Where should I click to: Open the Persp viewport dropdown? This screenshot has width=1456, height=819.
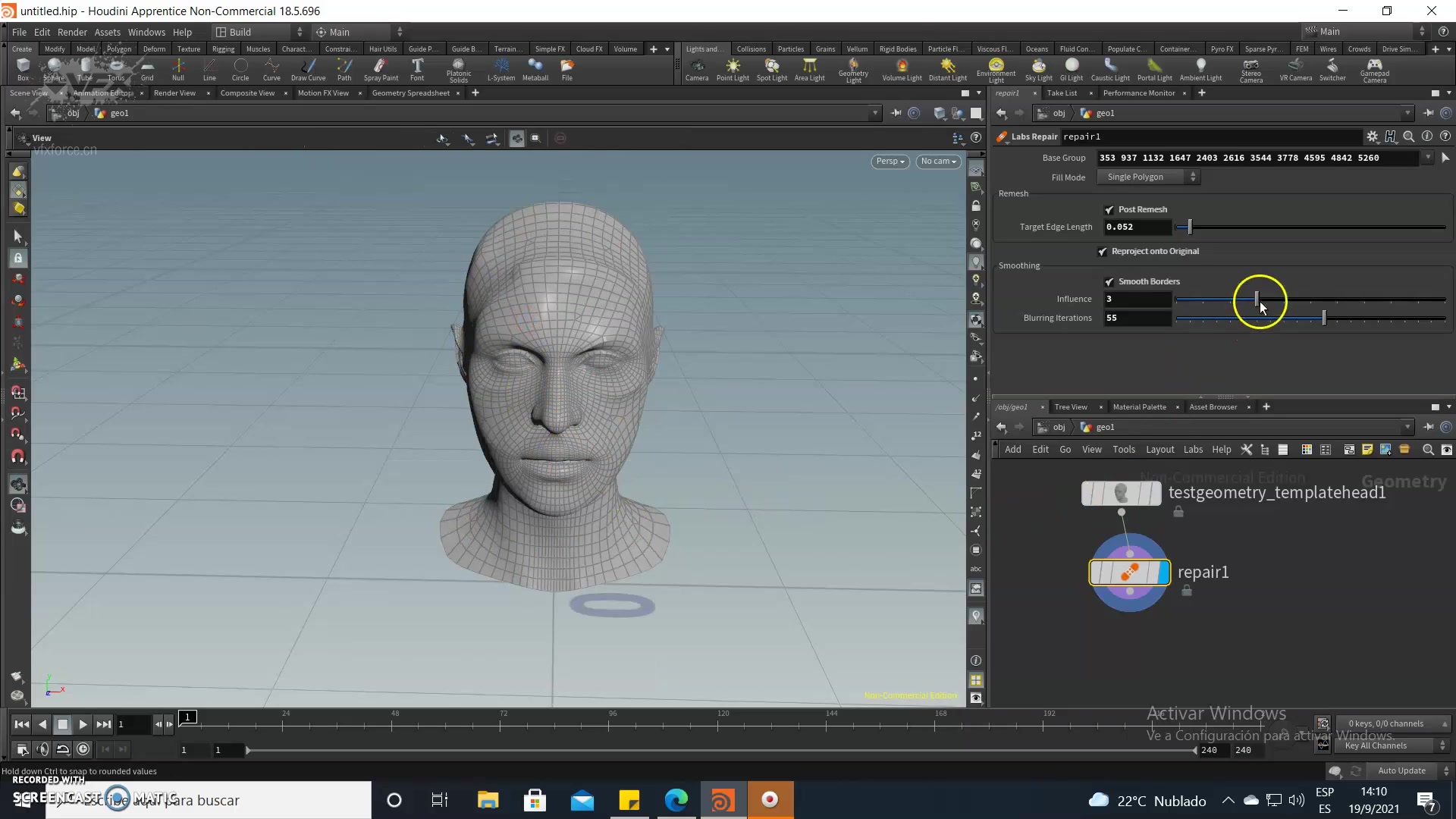click(890, 162)
